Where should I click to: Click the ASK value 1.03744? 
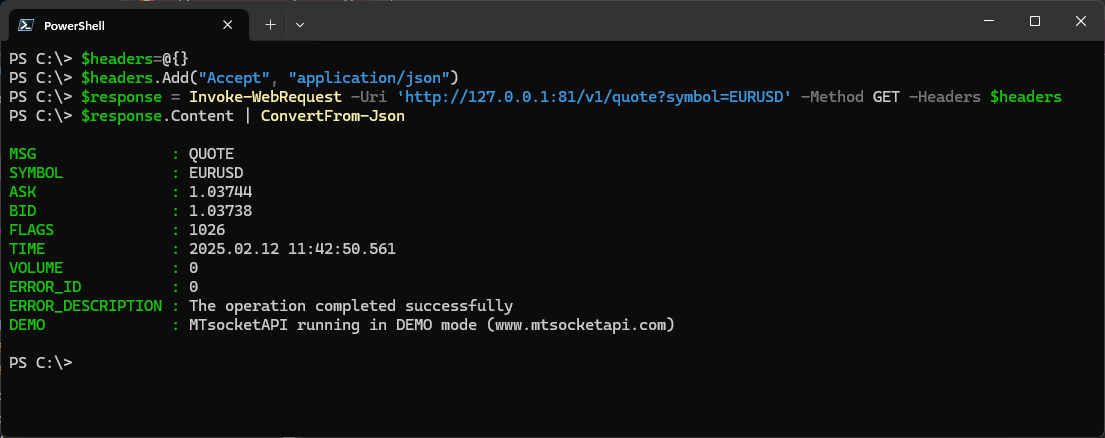tap(220, 192)
